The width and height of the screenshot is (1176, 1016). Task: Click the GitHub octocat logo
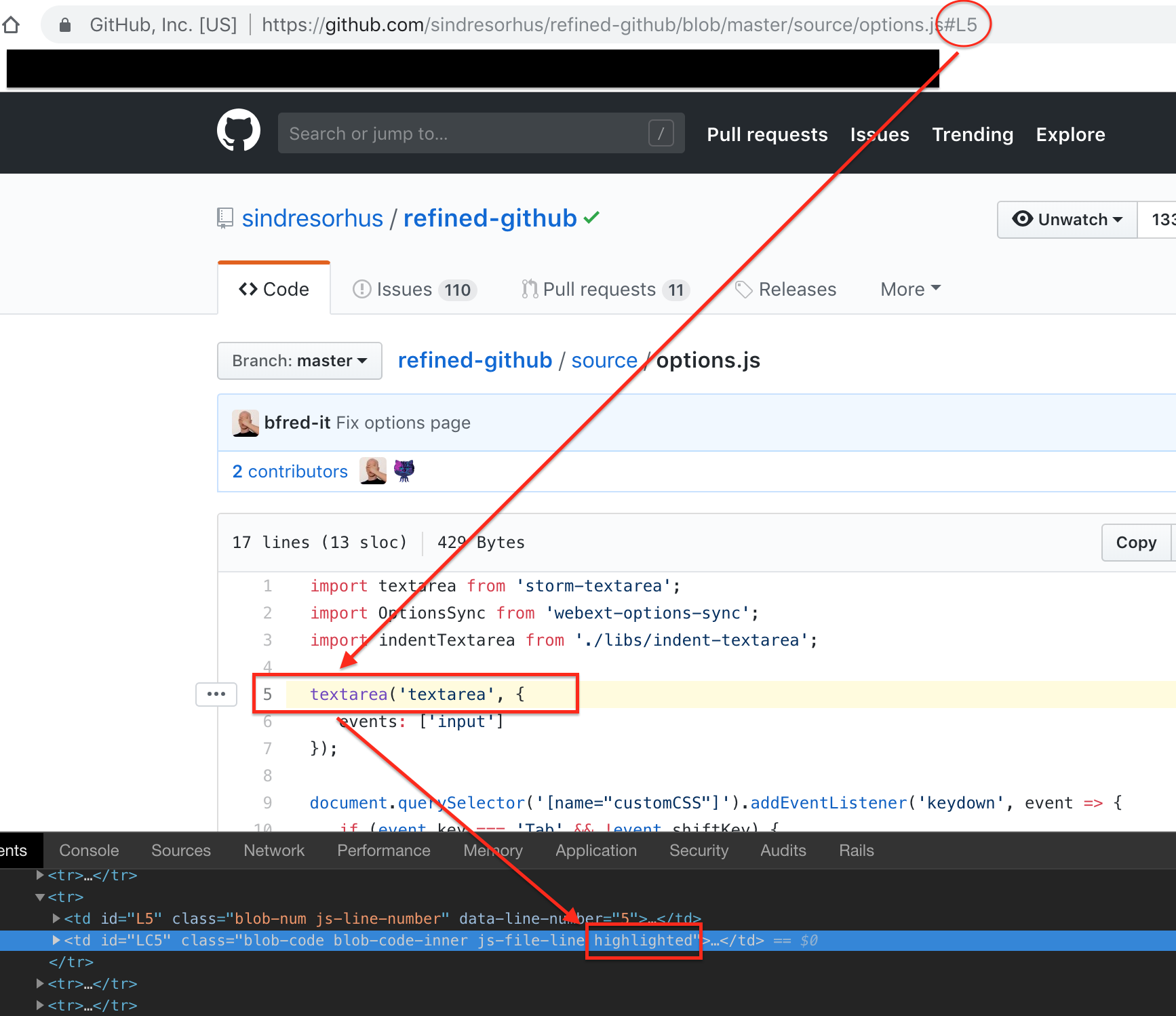tap(238, 130)
